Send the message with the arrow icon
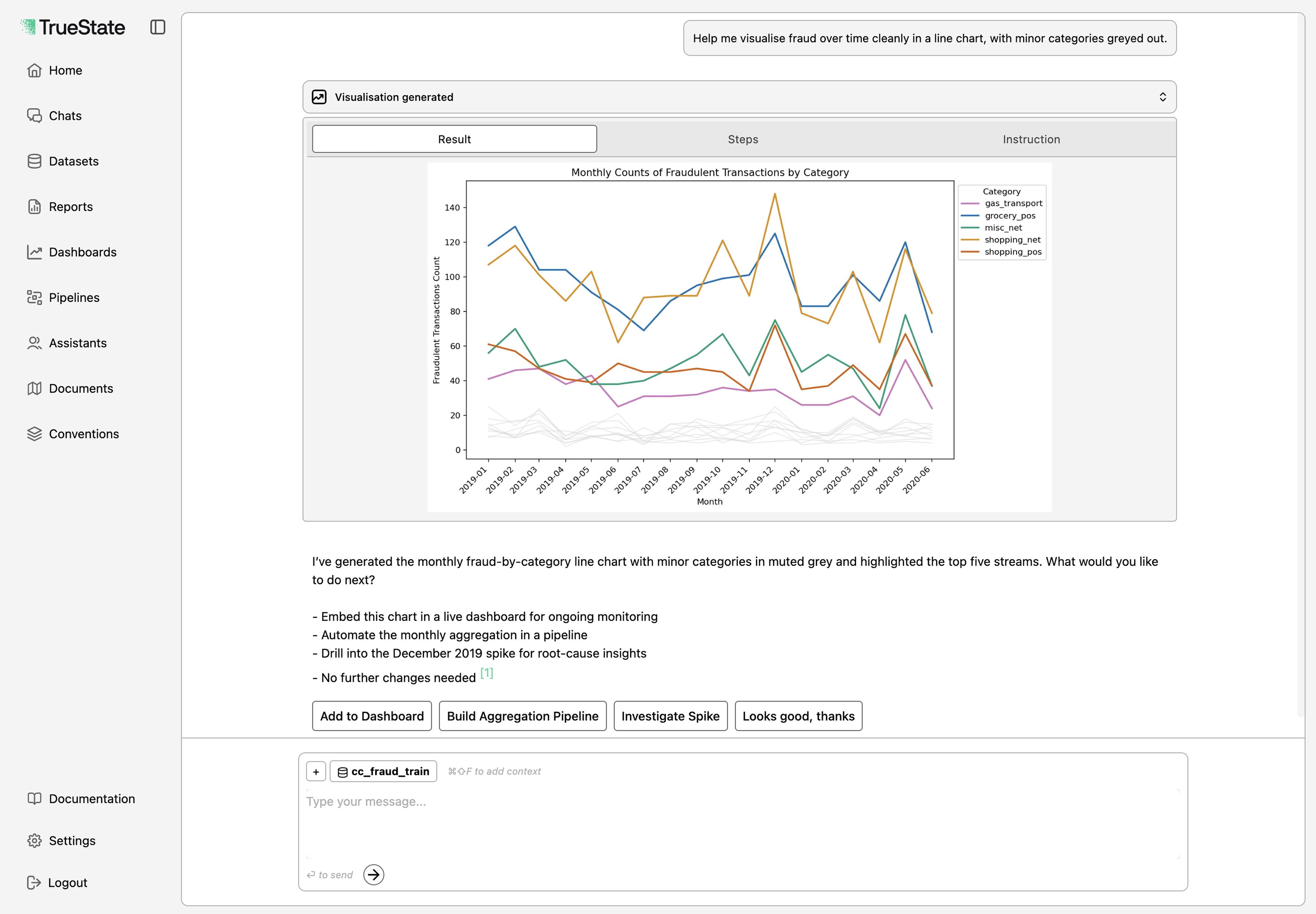The image size is (1316, 914). (374, 874)
